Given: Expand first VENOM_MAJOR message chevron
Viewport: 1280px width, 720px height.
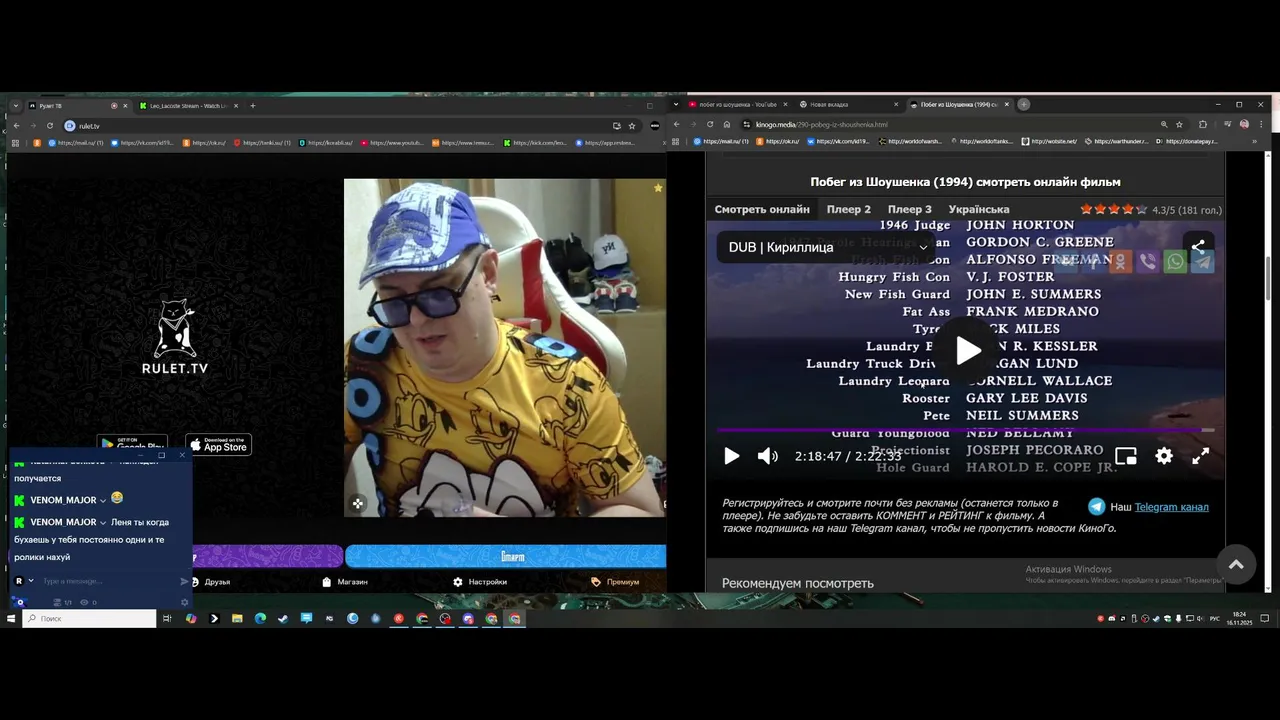Looking at the screenshot, I should coord(103,500).
